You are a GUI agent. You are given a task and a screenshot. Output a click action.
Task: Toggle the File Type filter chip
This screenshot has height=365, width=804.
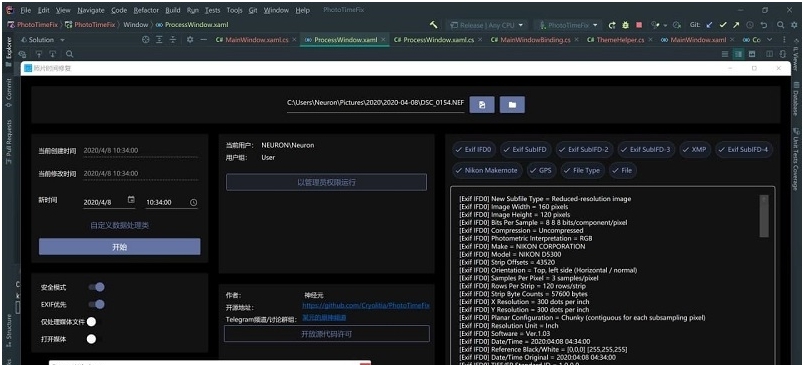(x=582, y=170)
